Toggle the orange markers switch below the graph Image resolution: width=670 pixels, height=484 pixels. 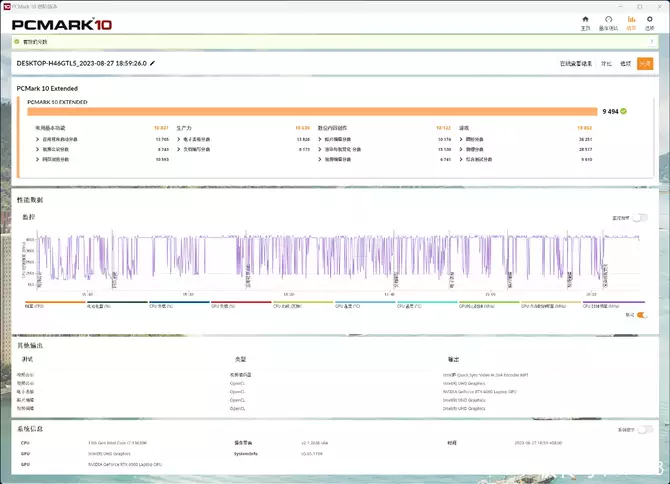point(642,315)
